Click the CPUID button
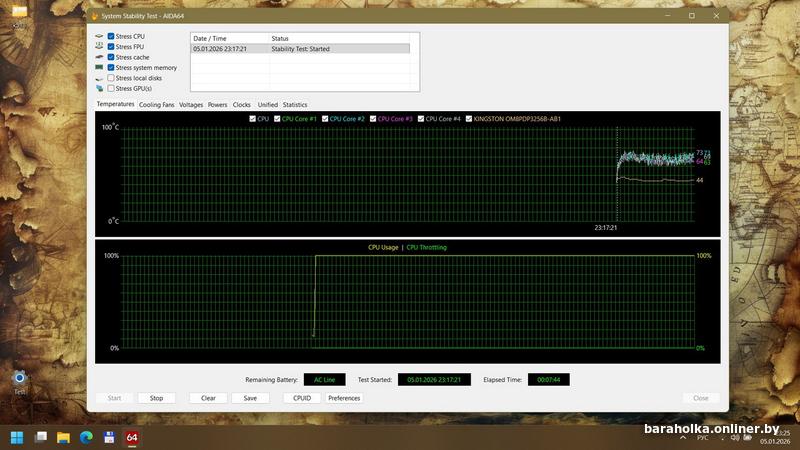Image resolution: width=800 pixels, height=450 pixels. tap(301, 398)
